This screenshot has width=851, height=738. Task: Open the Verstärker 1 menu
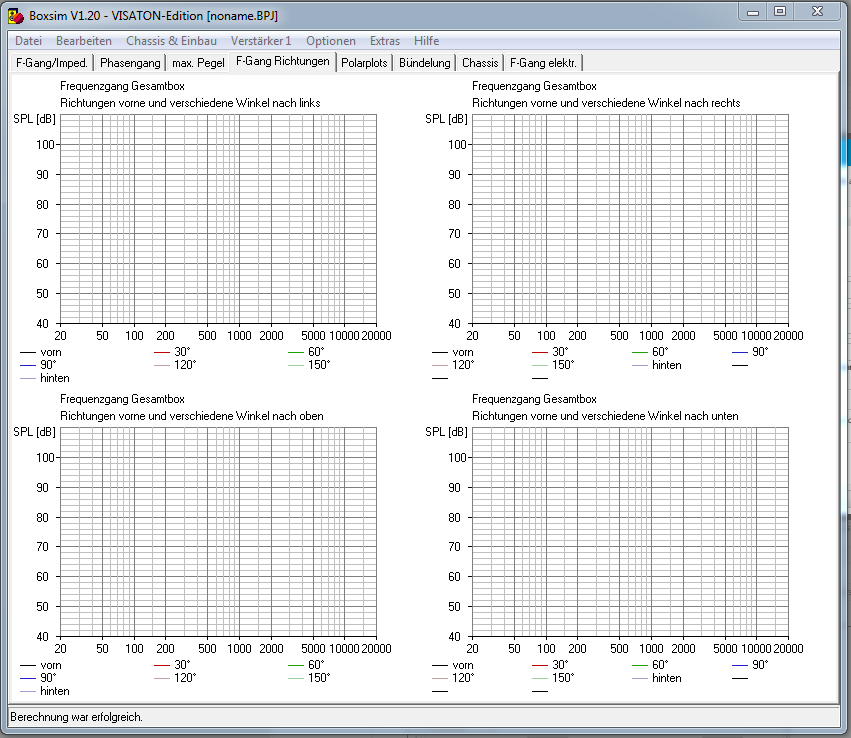[x=261, y=41]
